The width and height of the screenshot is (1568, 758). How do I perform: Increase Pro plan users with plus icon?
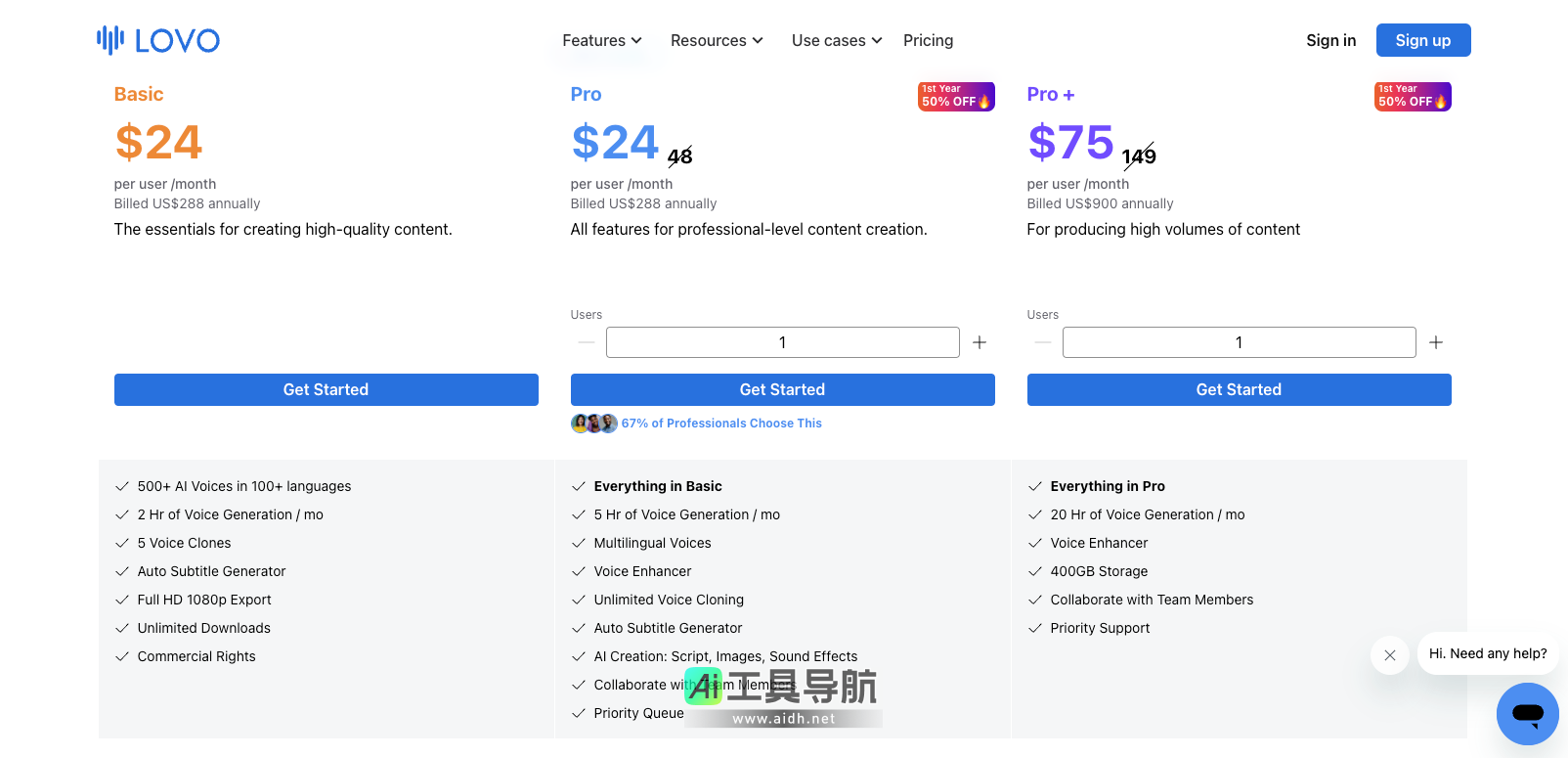pyautogui.click(x=980, y=342)
